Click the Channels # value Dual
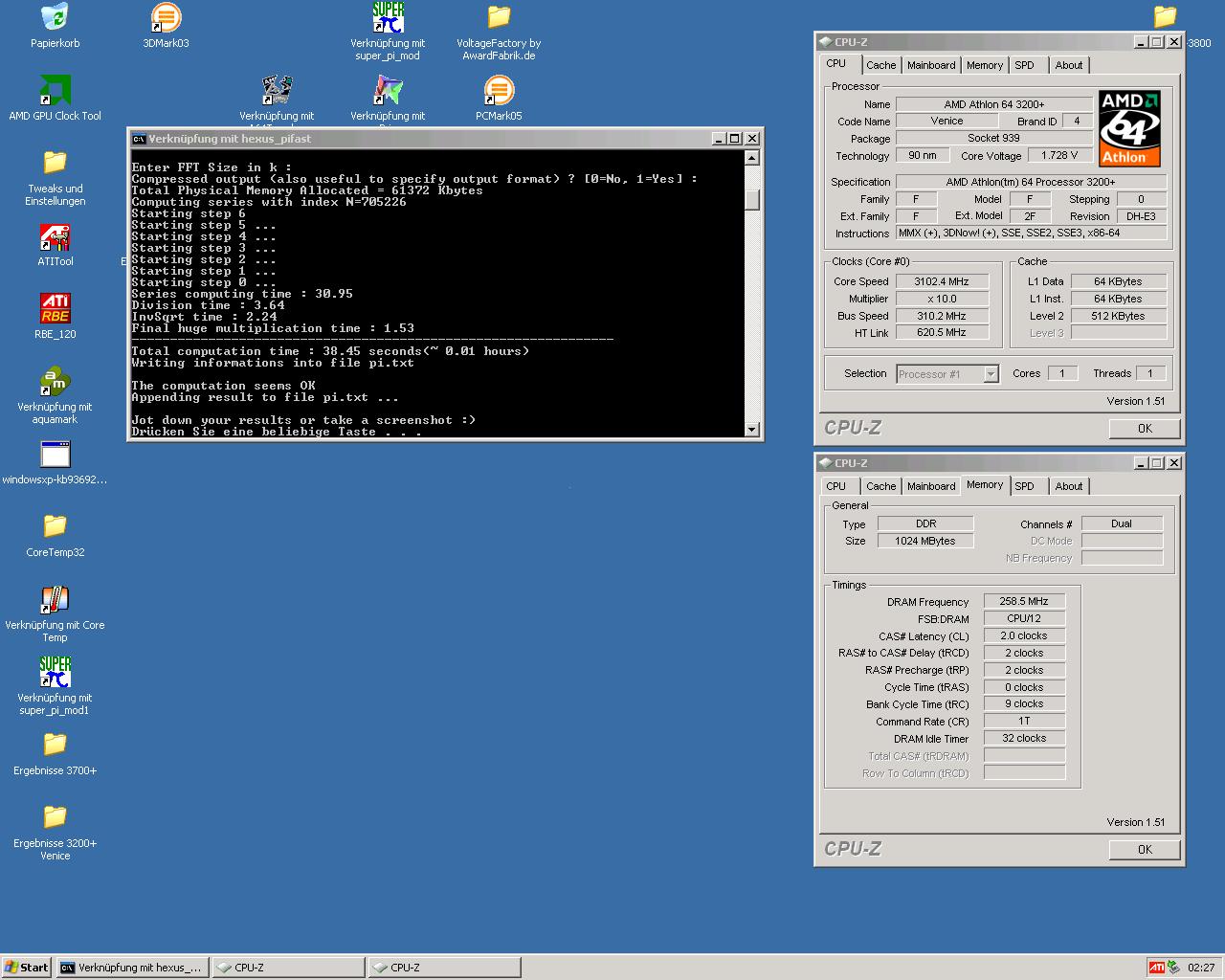 tap(1122, 523)
